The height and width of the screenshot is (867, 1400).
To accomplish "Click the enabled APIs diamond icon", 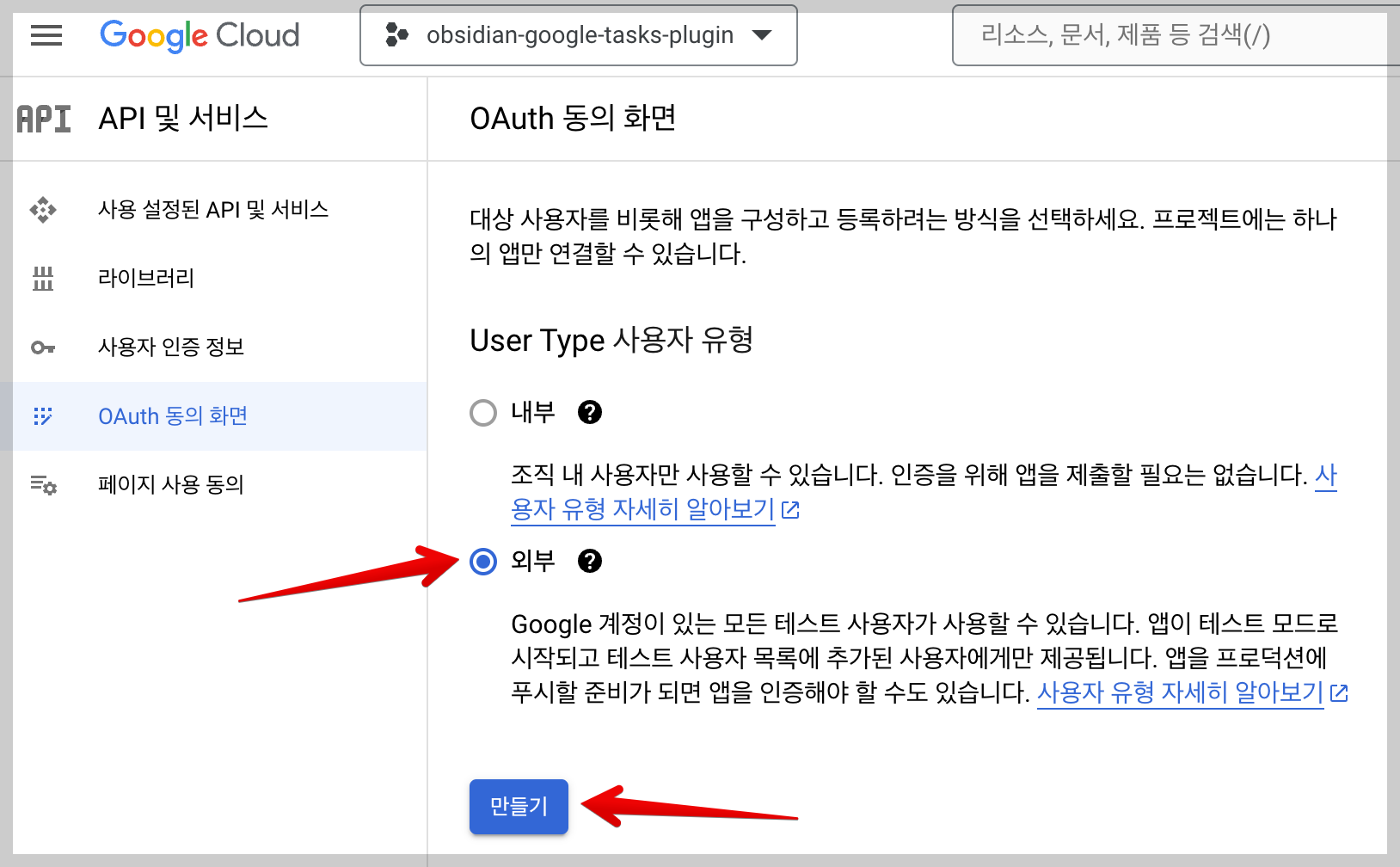I will tap(43, 210).
